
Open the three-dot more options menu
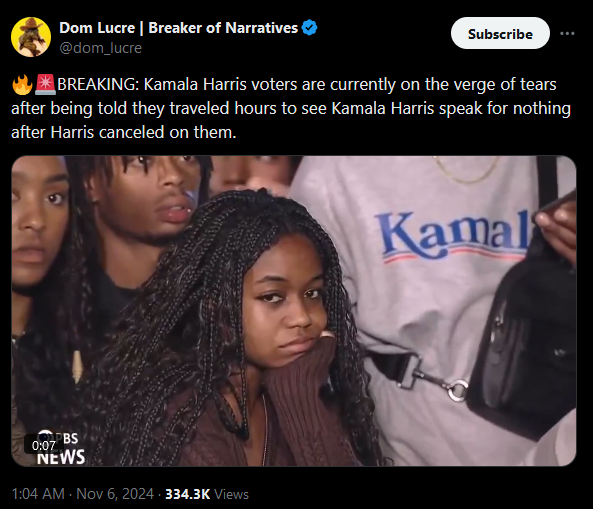pos(567,34)
